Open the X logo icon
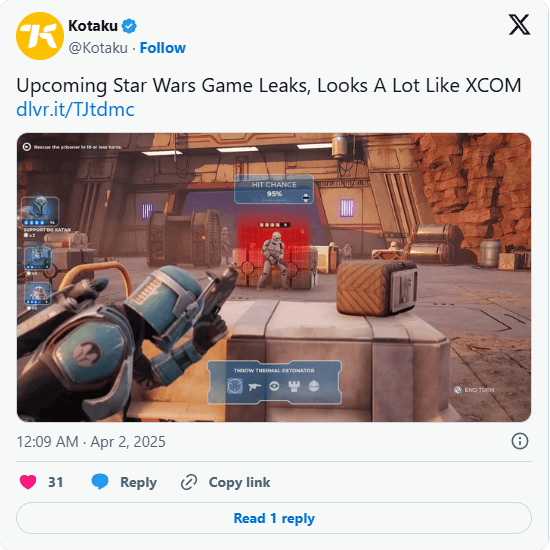This screenshot has width=550, height=550. coord(519,25)
